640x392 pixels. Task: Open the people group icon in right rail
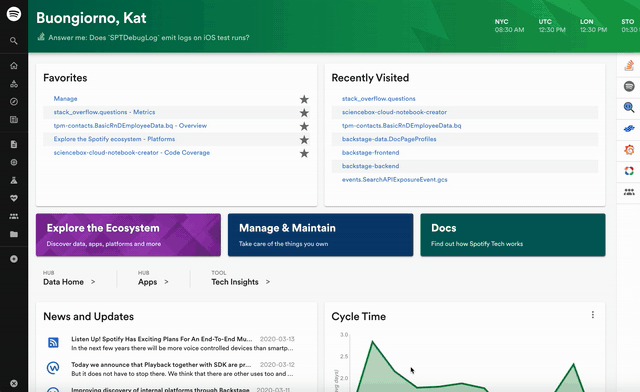[629, 192]
